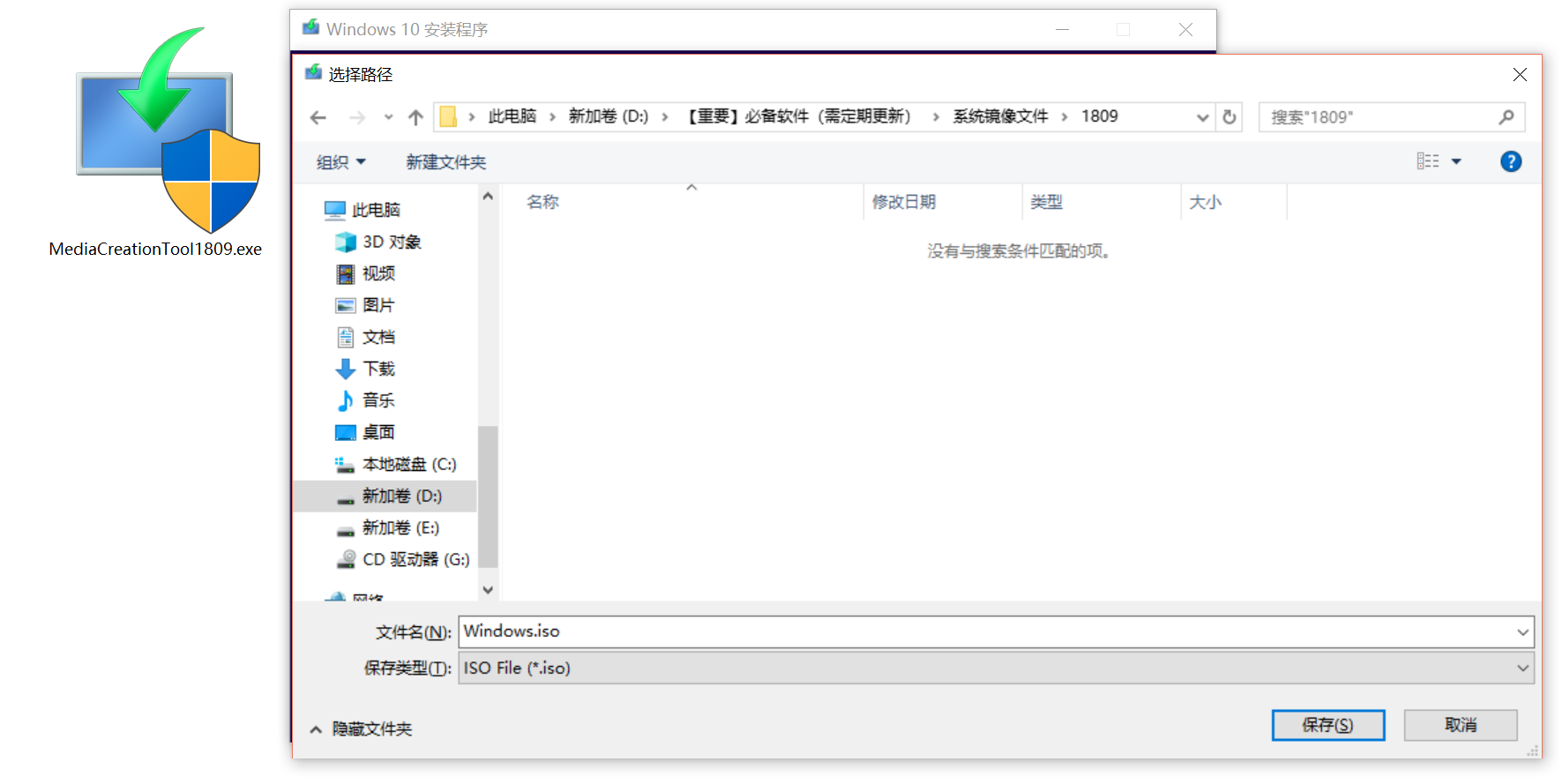Select 此电脑 in navigation tree
This screenshot has width=1562, height=784.
point(362,210)
